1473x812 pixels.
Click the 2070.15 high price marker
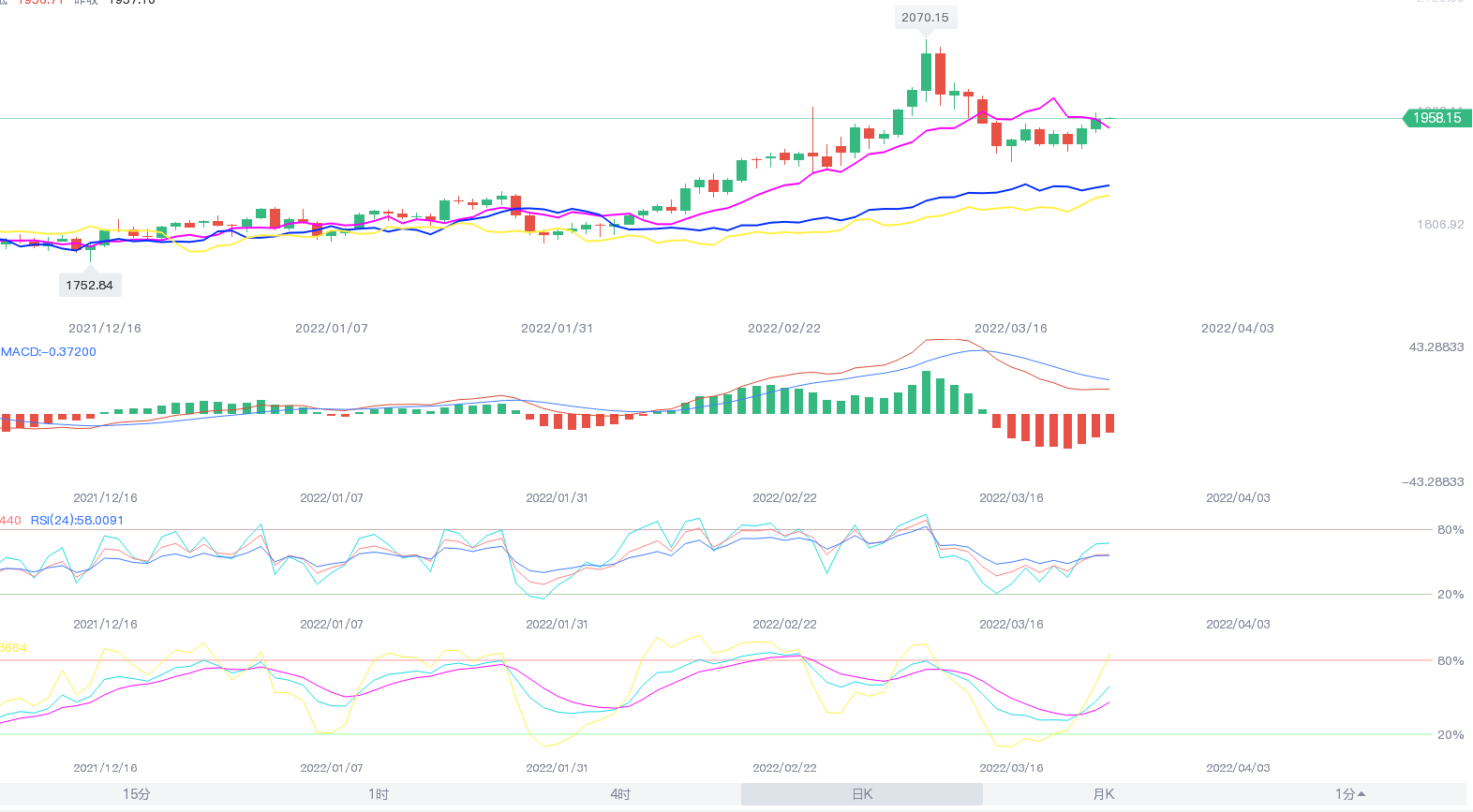925,18
